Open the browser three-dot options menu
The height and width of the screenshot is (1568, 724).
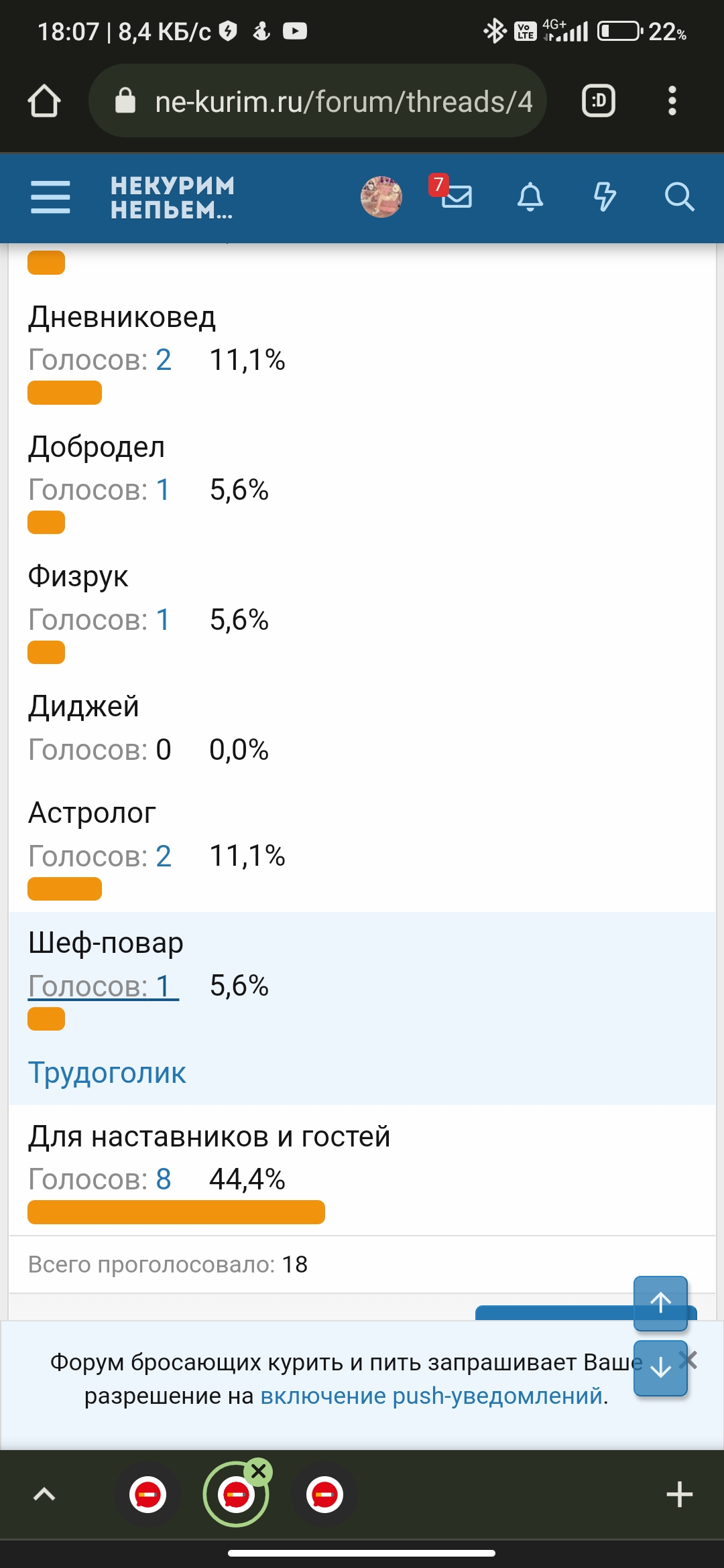coord(672,101)
